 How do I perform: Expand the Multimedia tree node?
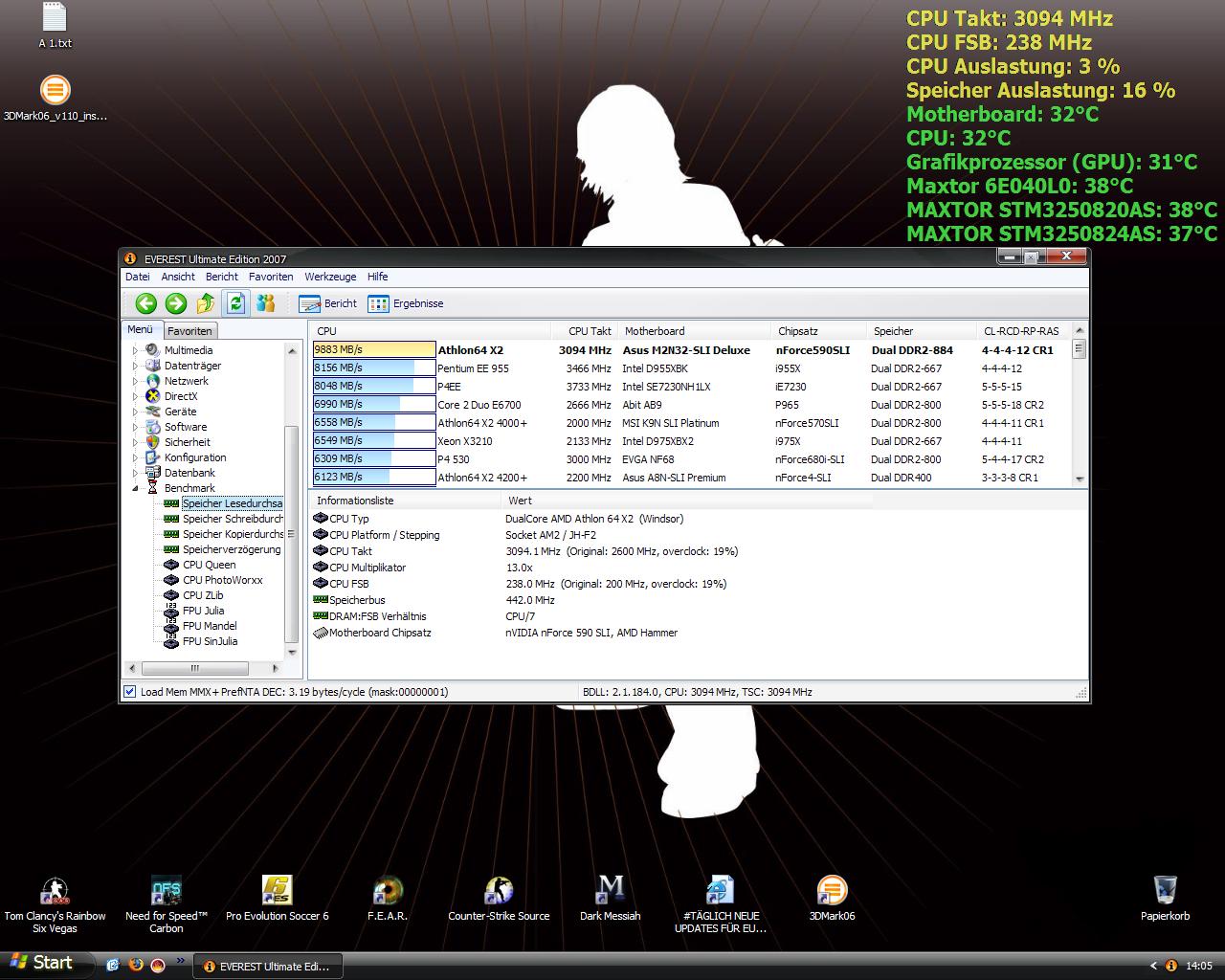tap(135, 350)
